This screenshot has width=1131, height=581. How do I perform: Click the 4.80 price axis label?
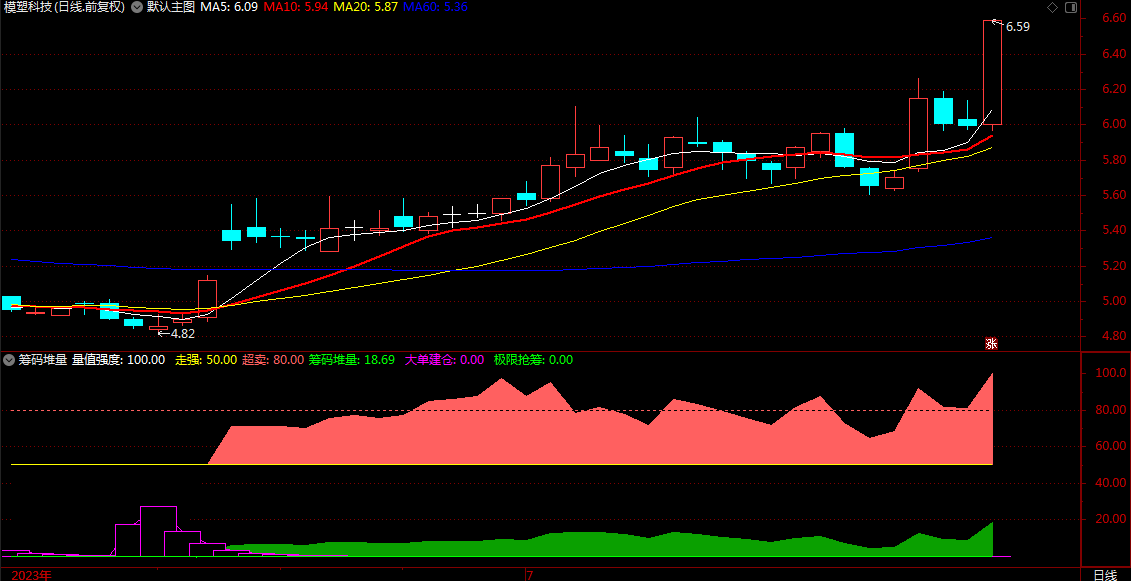tap(1115, 336)
